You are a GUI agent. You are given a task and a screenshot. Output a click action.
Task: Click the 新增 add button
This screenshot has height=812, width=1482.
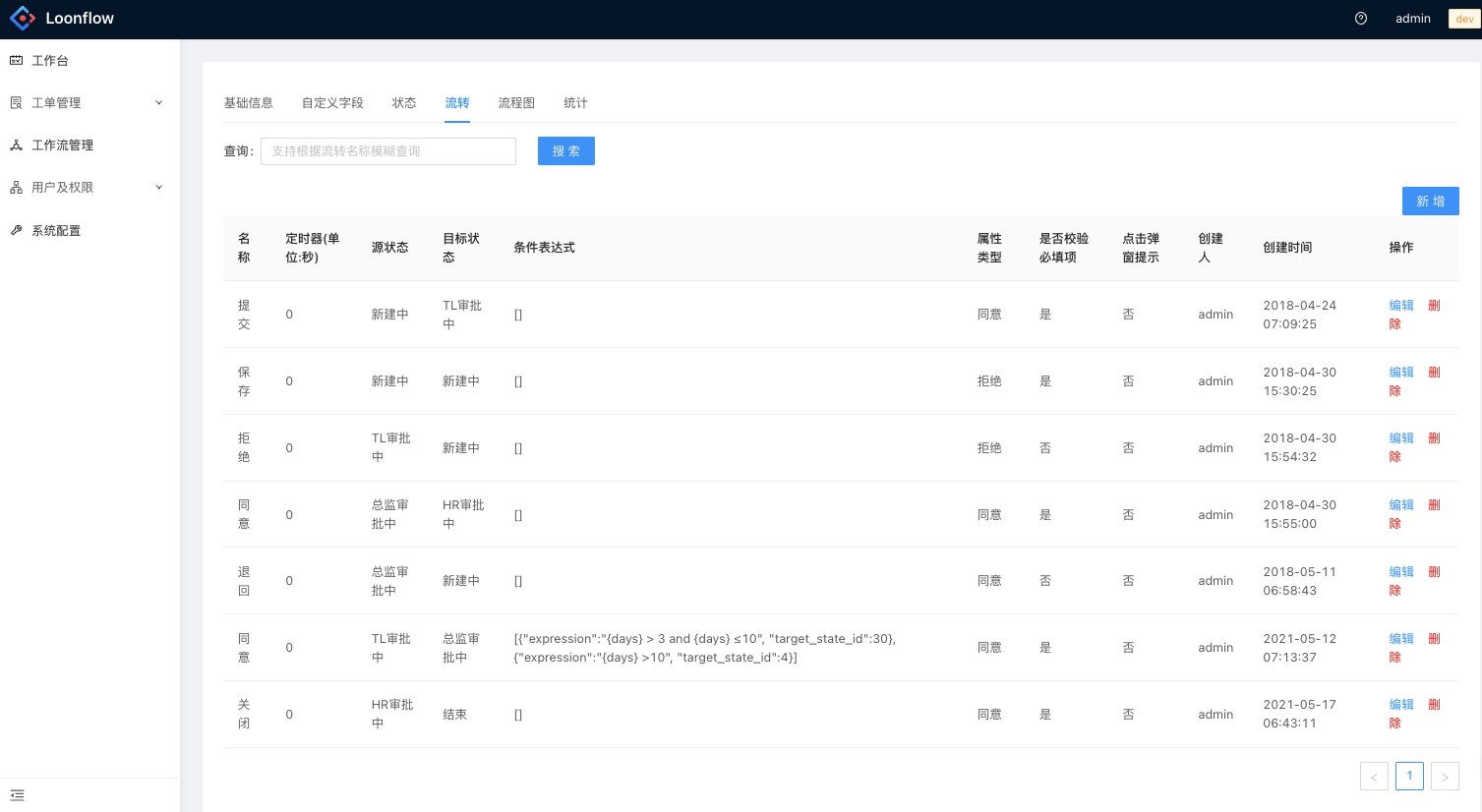[x=1431, y=202]
